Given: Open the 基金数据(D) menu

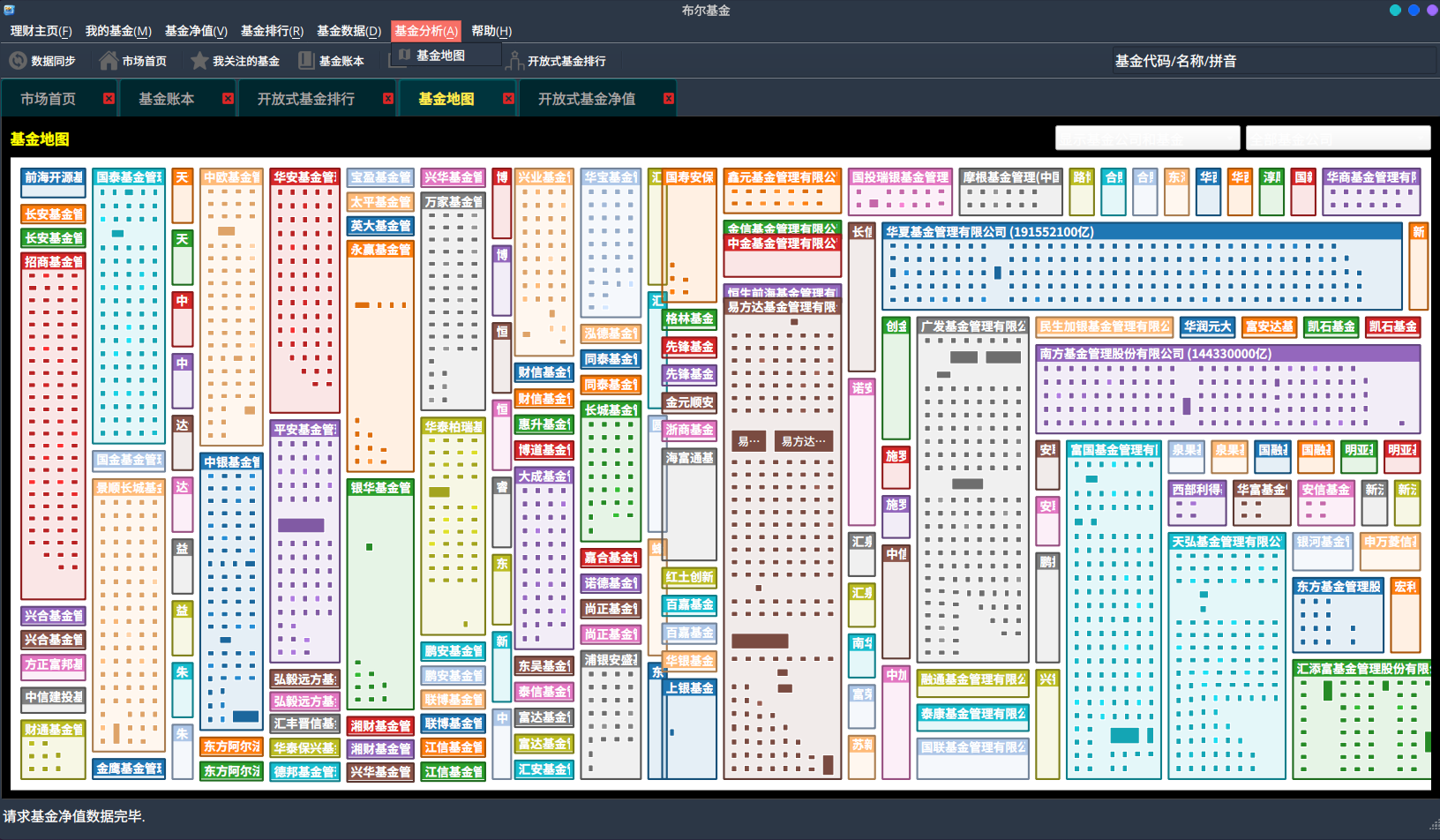Looking at the screenshot, I should point(349,31).
